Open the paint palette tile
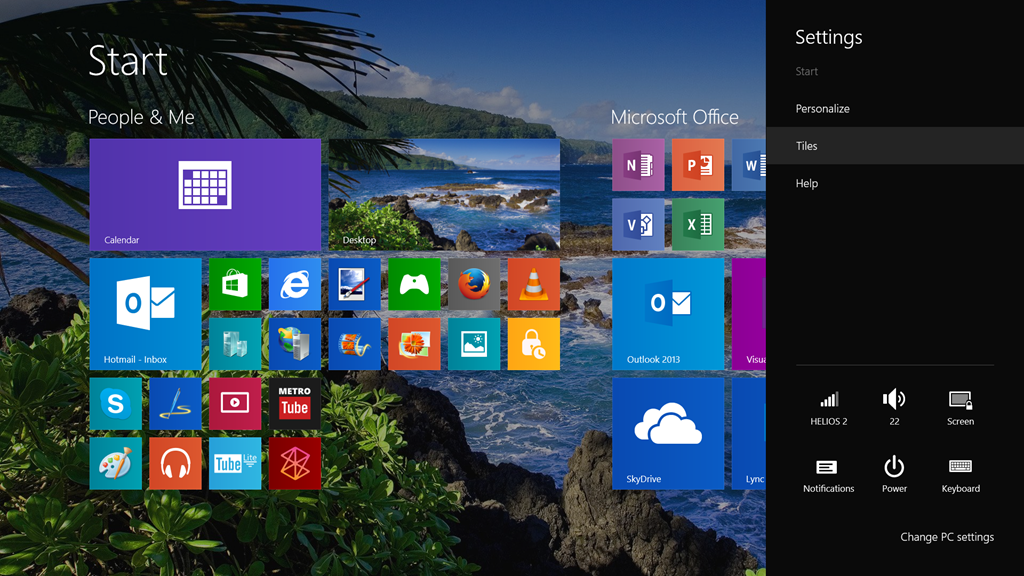Viewport: 1024px width, 576px height. (116, 464)
